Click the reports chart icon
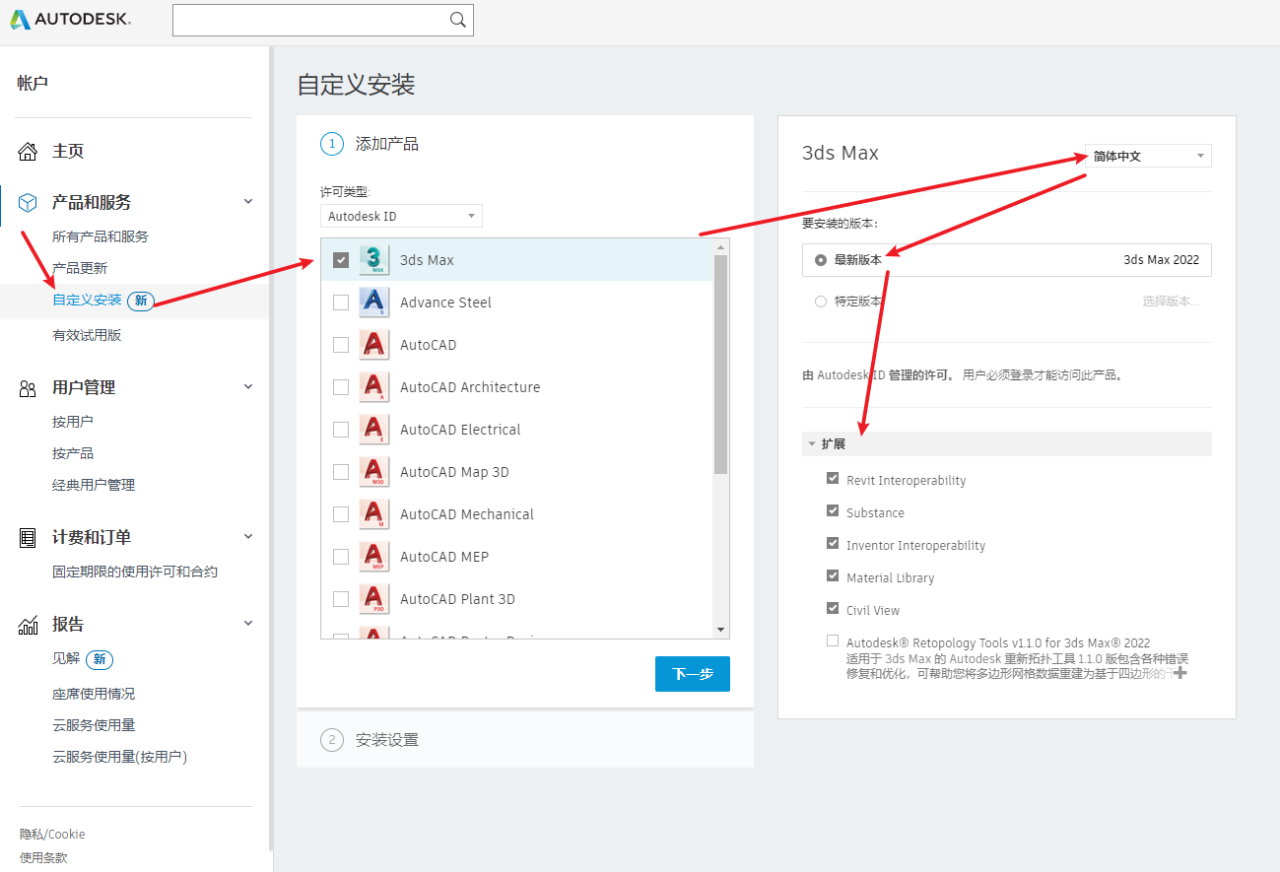This screenshot has height=872, width=1280. pyautogui.click(x=28, y=625)
